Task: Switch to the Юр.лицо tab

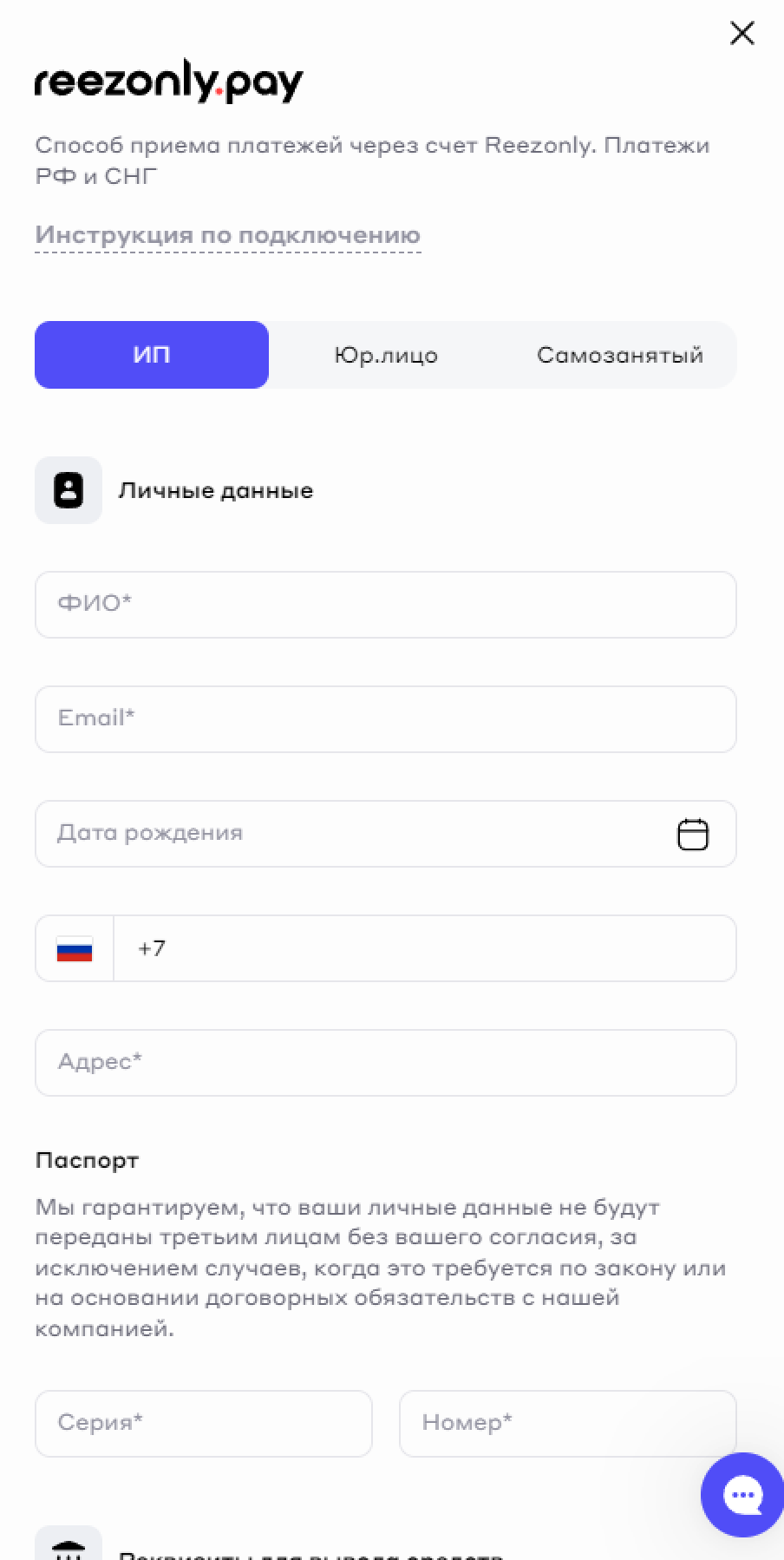Action: 386,355
